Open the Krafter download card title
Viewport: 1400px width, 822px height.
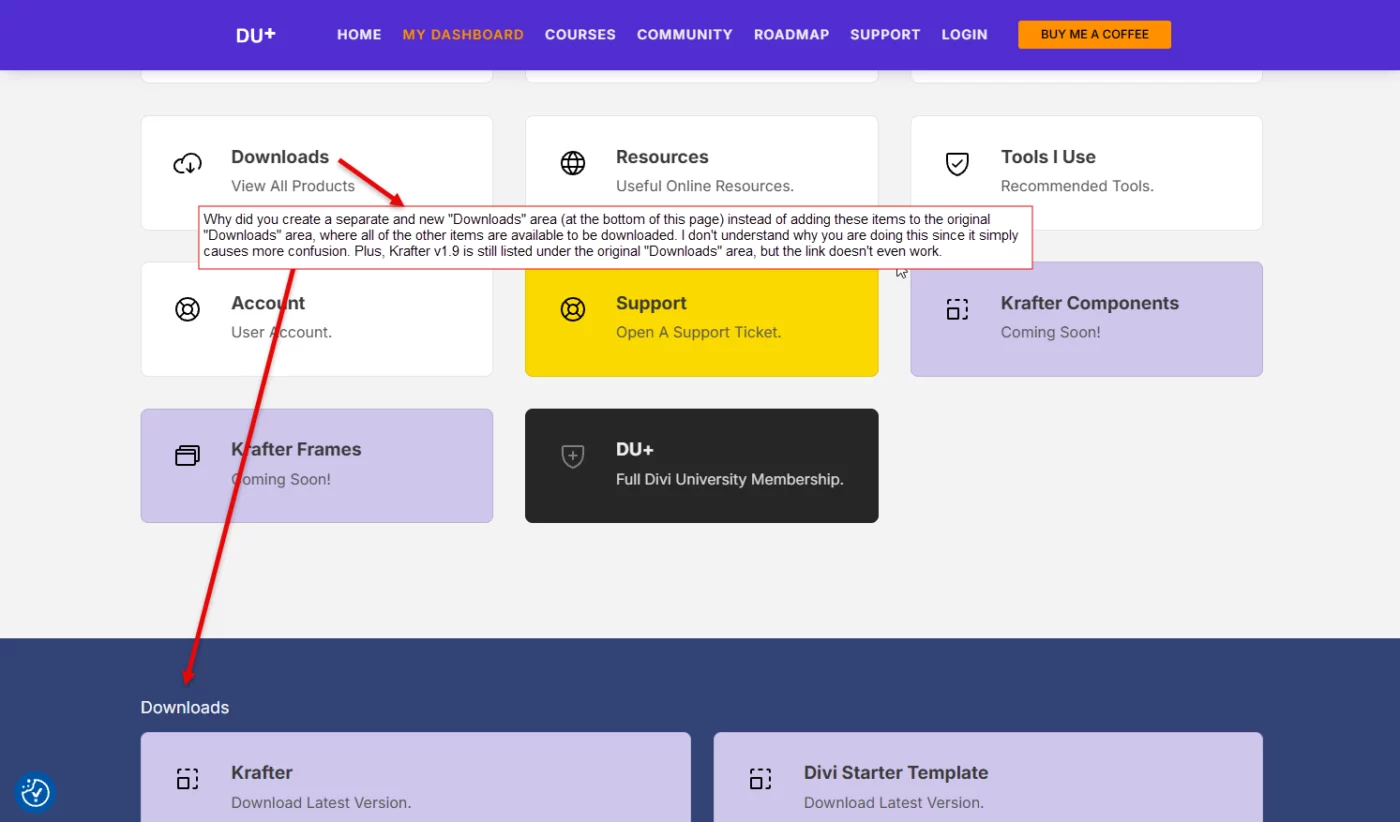[262, 772]
